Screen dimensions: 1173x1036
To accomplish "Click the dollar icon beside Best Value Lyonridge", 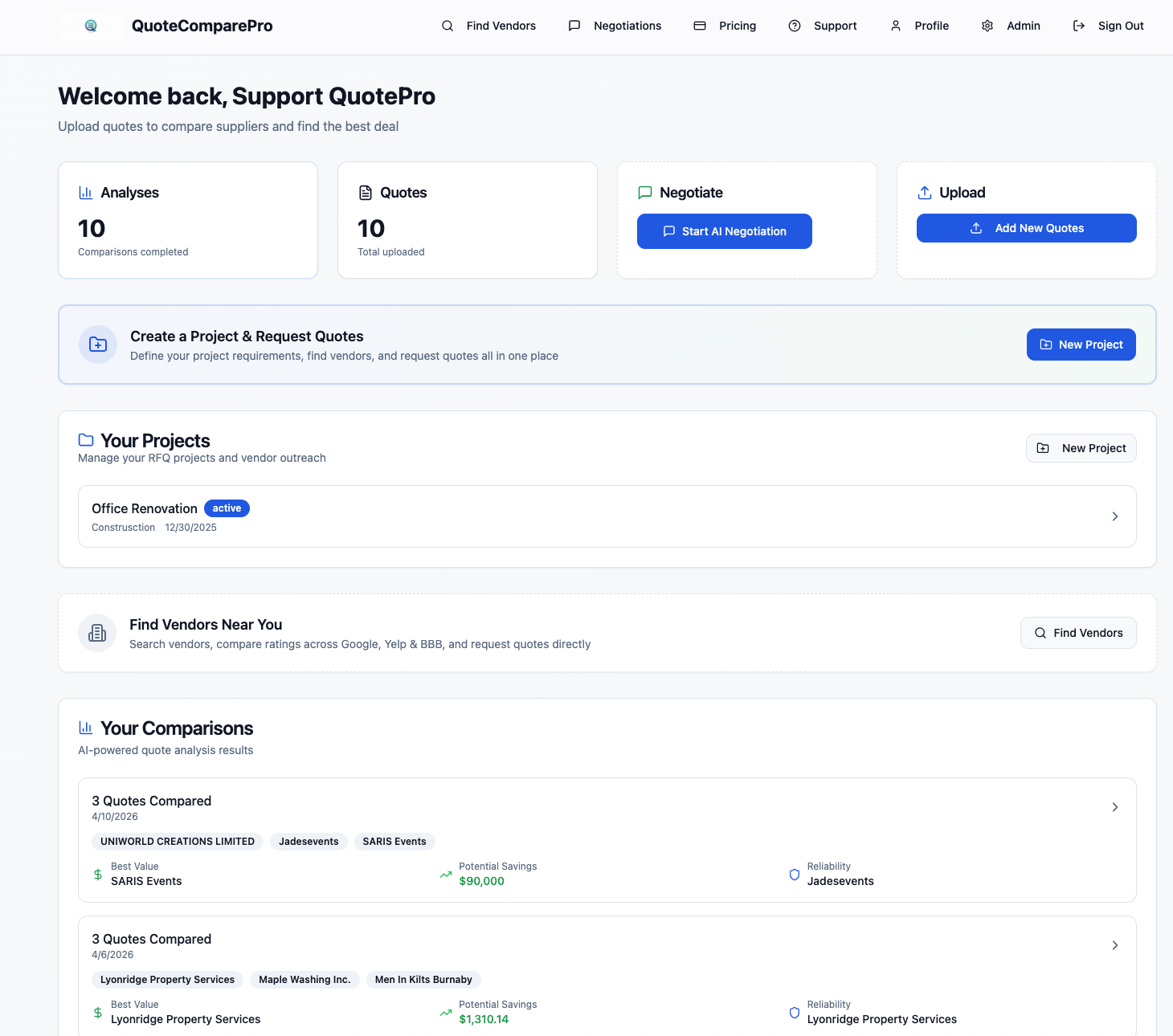I will (98, 1013).
